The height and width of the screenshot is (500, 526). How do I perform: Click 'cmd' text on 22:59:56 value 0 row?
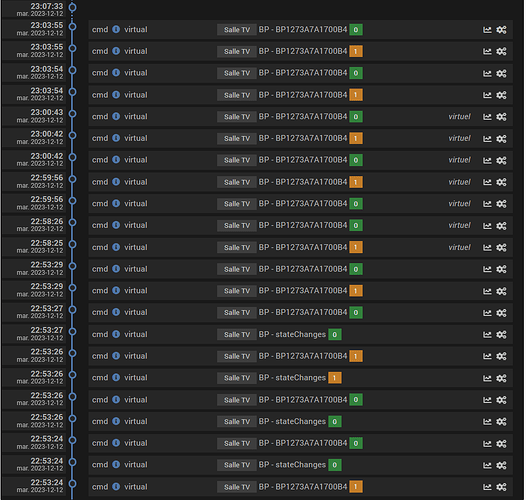point(100,204)
